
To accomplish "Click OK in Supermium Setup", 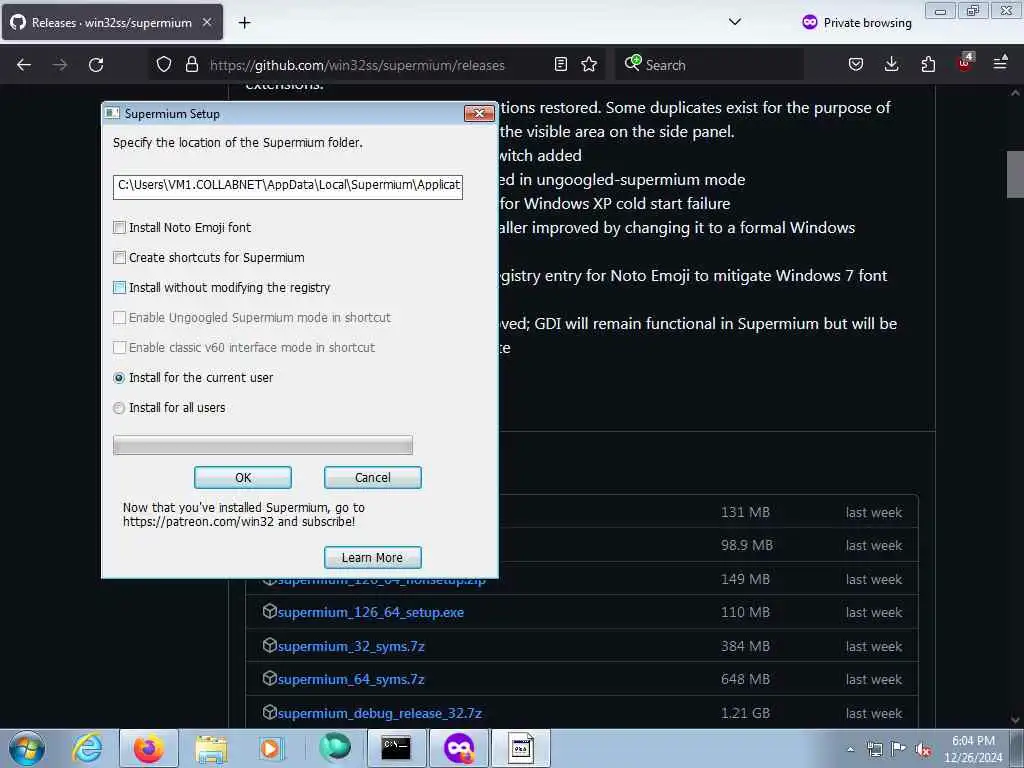I will (x=243, y=477).
